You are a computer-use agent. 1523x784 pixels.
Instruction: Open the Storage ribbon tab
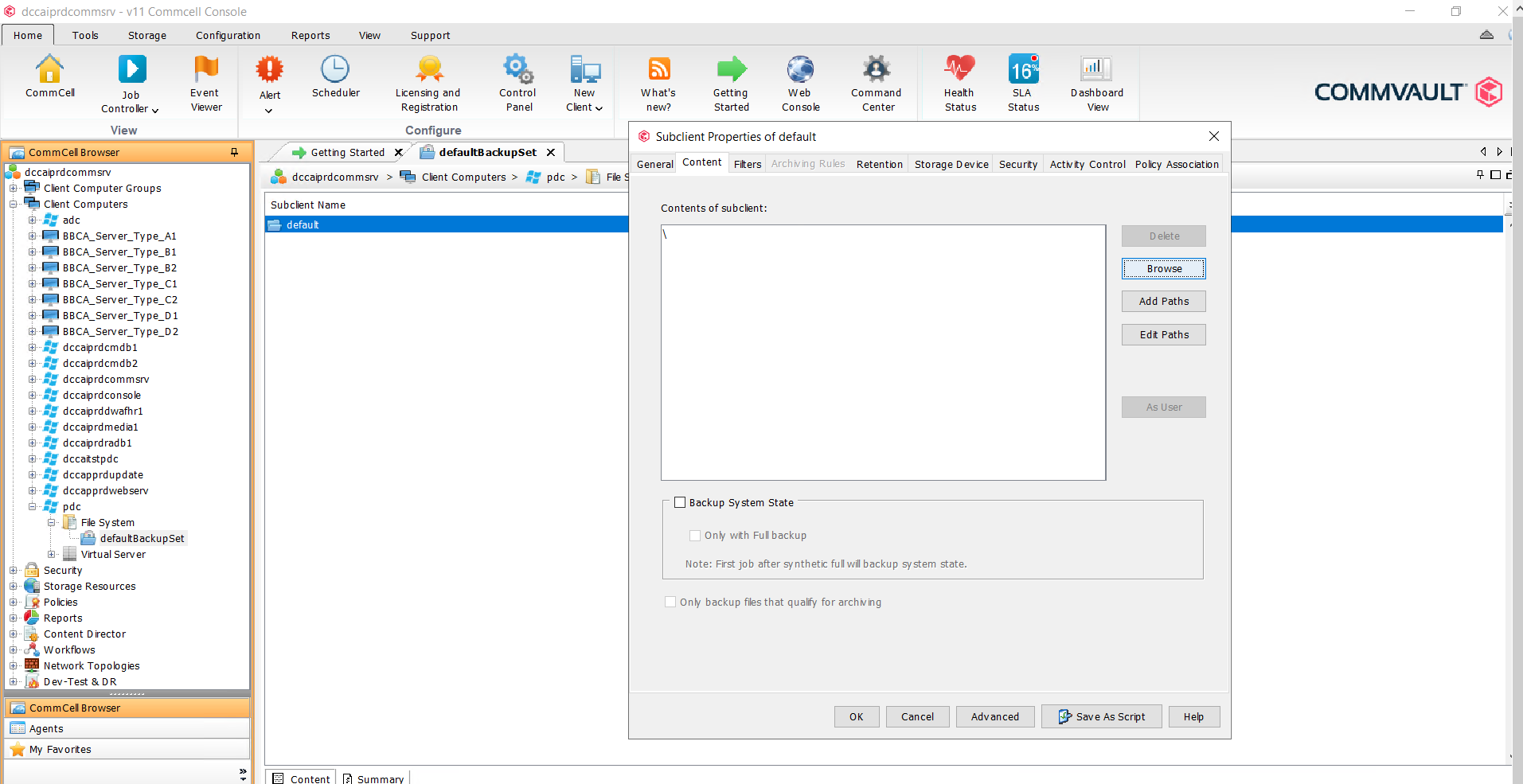[147, 35]
